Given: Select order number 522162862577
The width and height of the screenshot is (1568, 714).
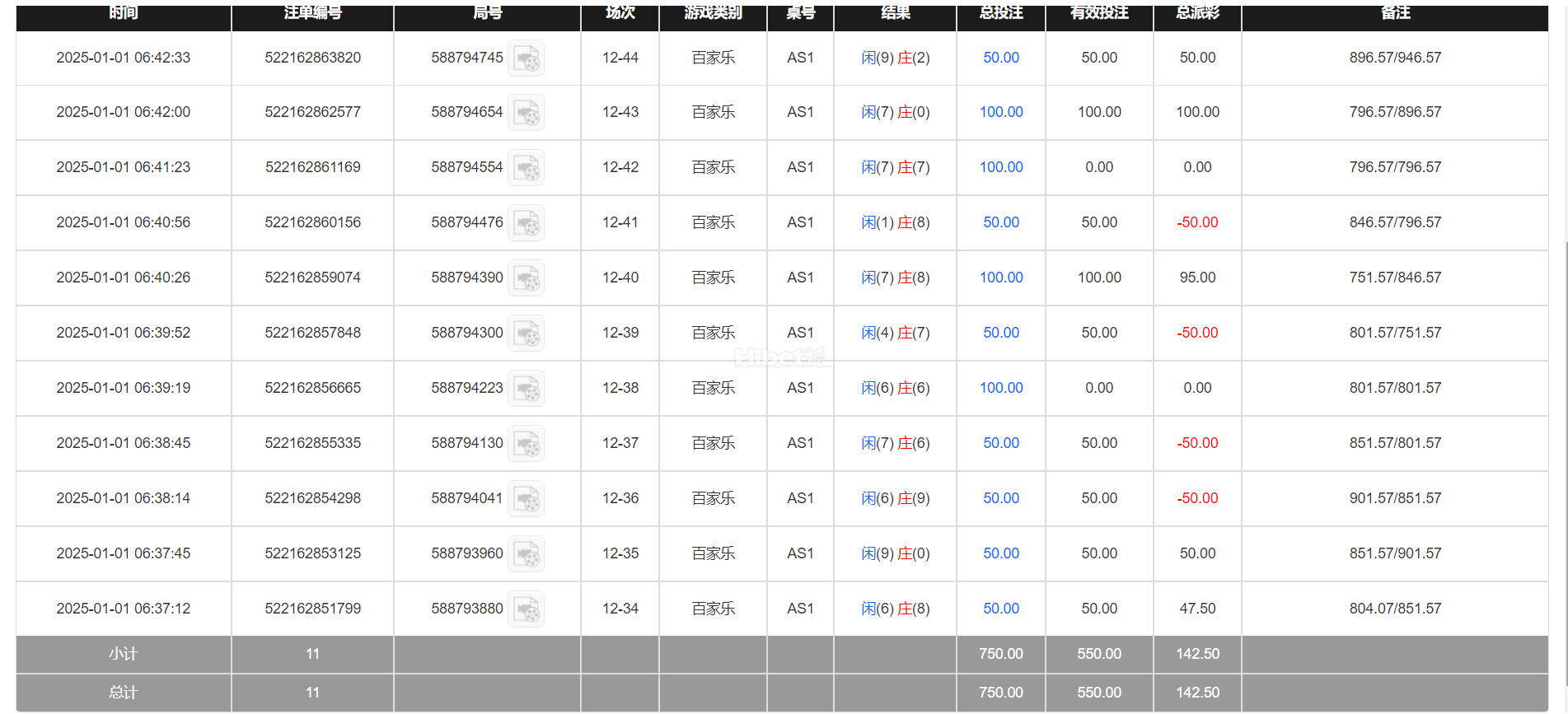Looking at the screenshot, I should [313, 112].
